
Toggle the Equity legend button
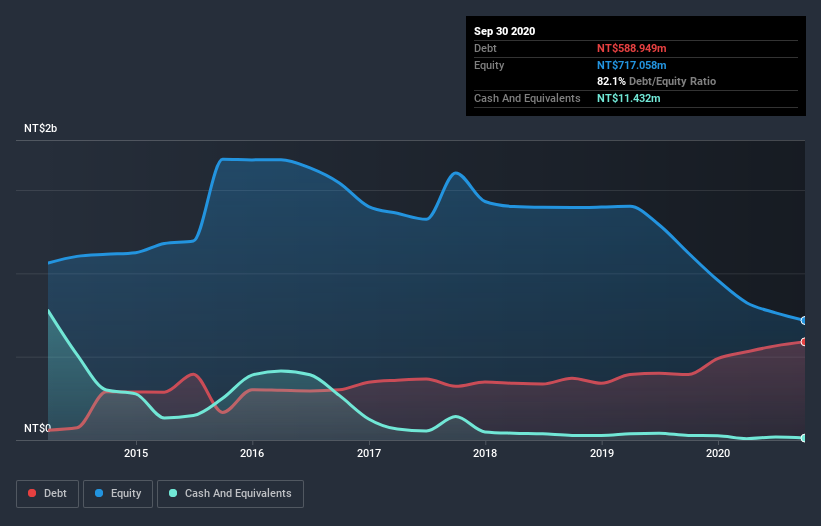118,494
